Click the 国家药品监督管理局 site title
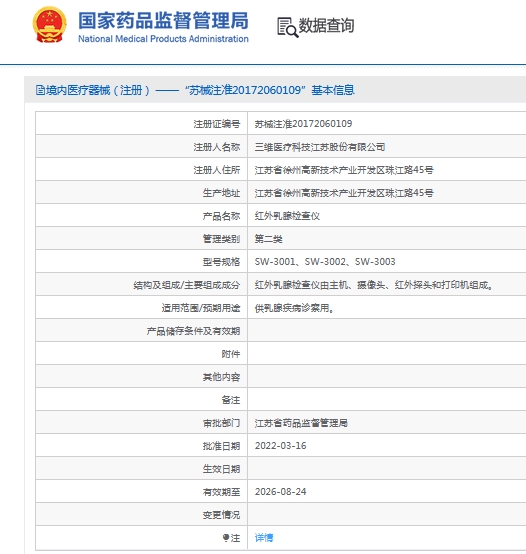This screenshot has width=526, height=554. click(163, 20)
